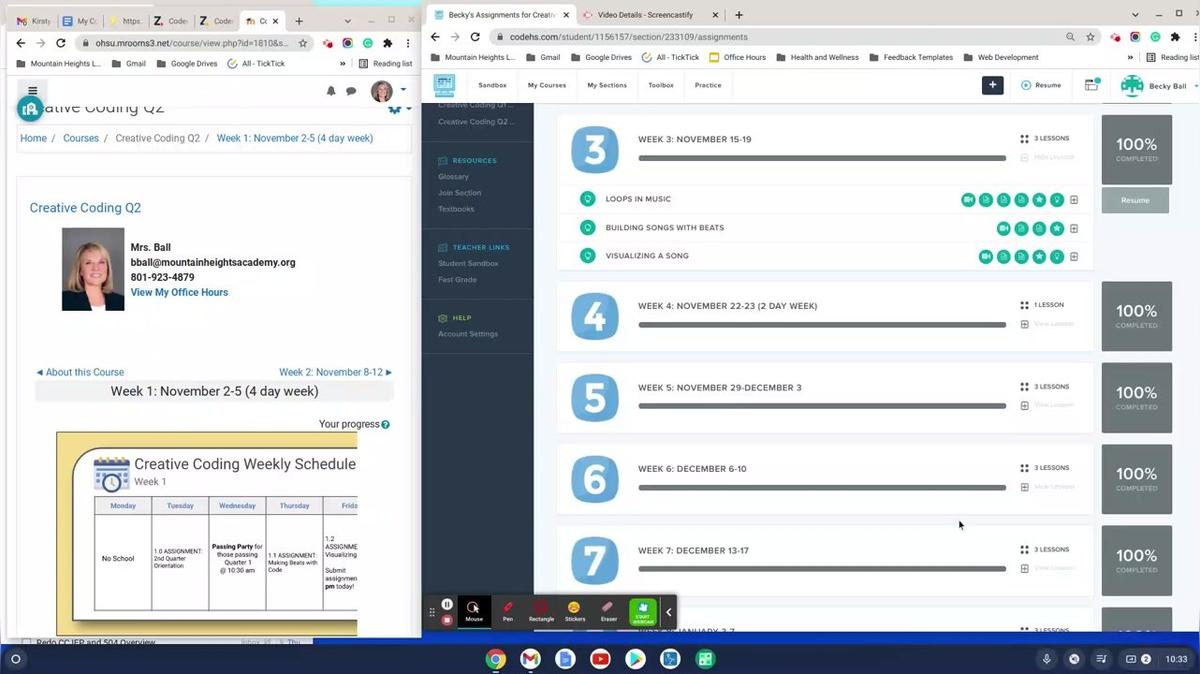Screen dimensions: 1200x674
Task: Open the Toolbox menu
Action: click(661, 85)
